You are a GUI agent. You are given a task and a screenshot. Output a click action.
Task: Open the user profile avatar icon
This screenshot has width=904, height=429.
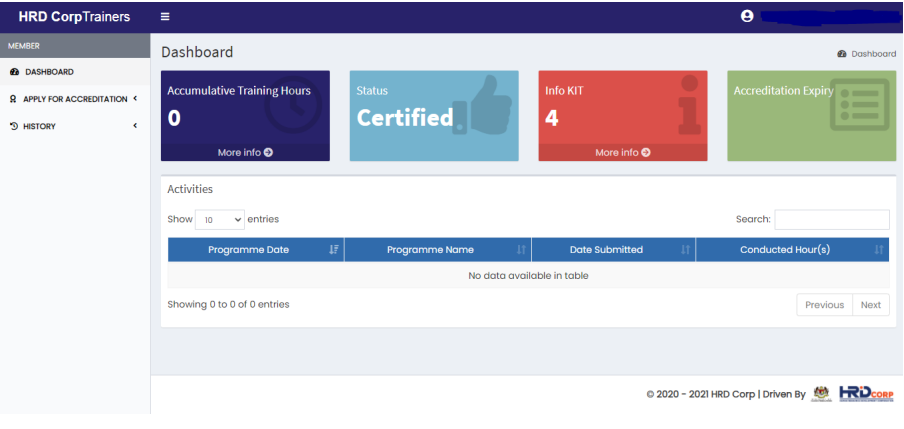(x=747, y=16)
